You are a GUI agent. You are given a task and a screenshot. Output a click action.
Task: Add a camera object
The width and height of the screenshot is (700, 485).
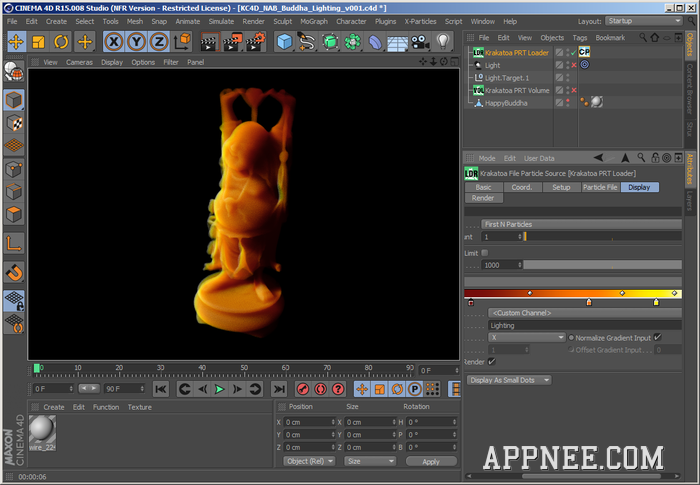pyautogui.click(x=420, y=42)
